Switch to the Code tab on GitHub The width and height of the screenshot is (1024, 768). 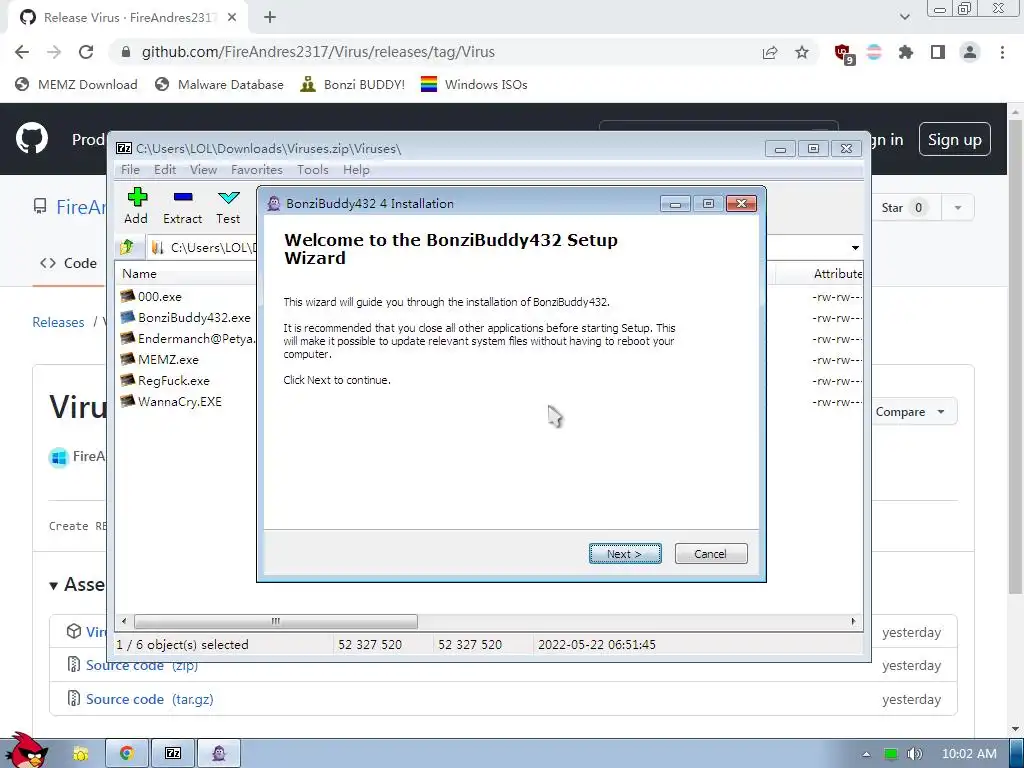click(69, 263)
